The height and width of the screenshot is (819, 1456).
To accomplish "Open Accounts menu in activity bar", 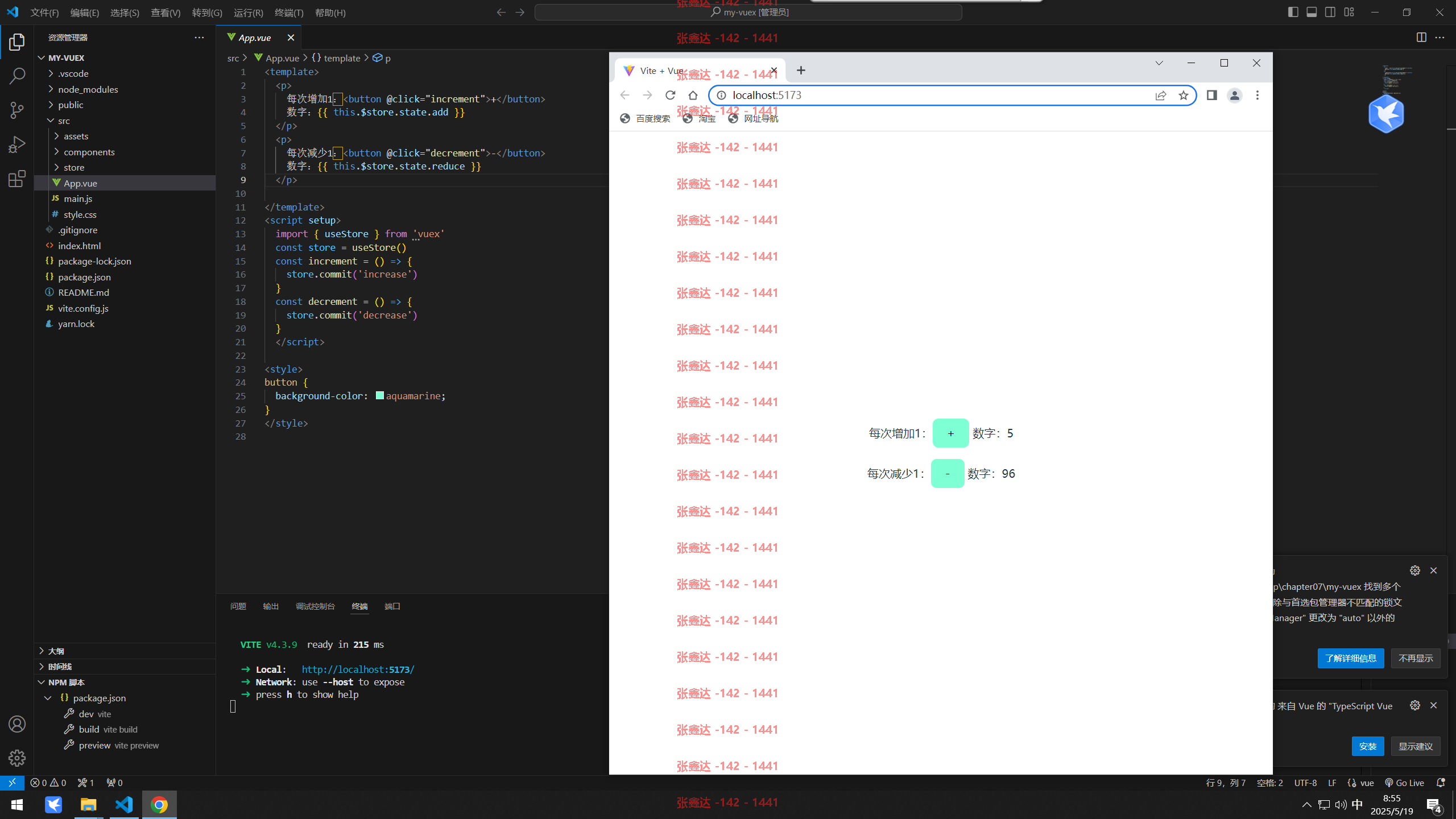I will point(17,724).
